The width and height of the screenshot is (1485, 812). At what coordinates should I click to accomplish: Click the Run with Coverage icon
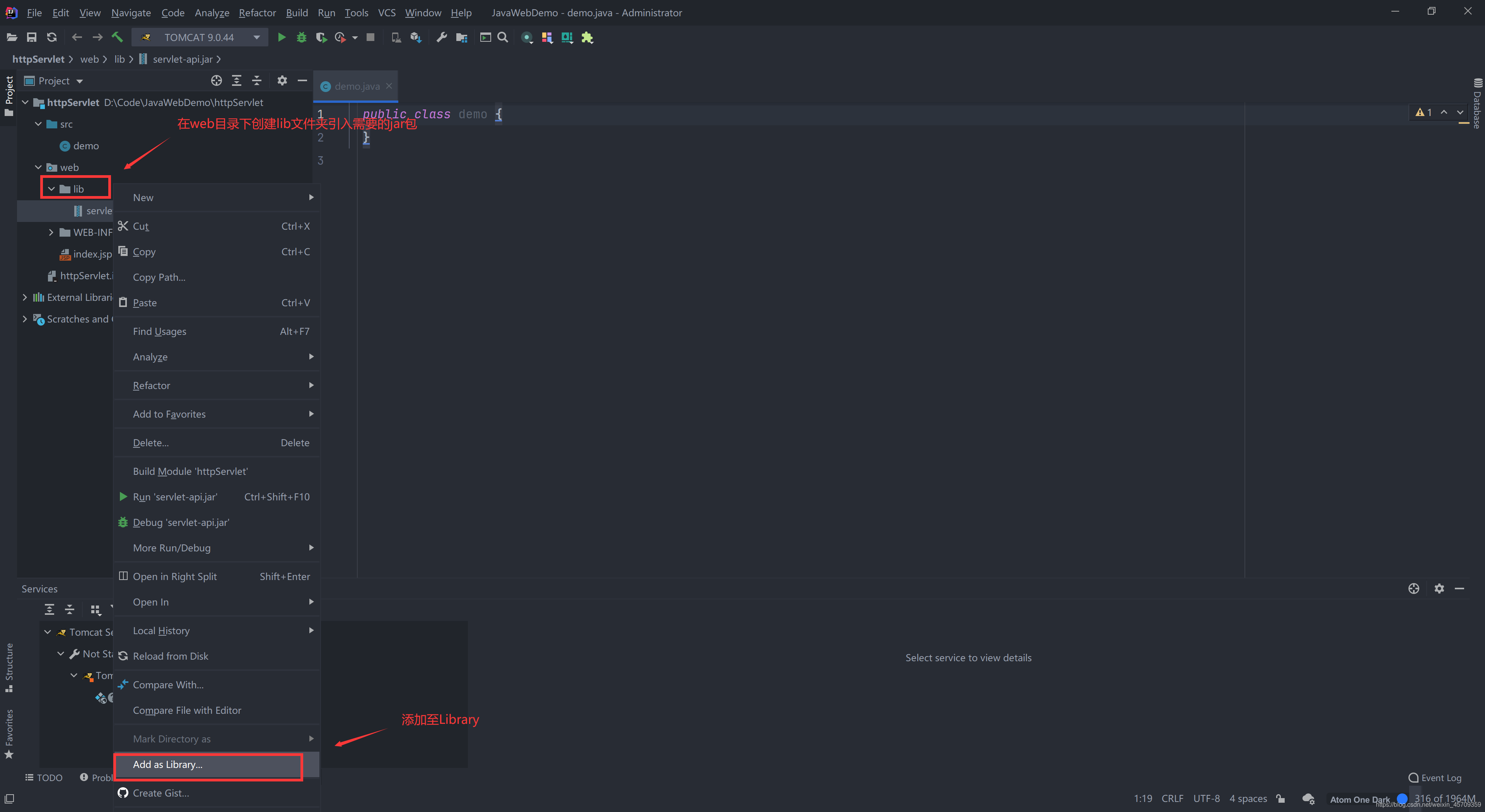(x=322, y=38)
